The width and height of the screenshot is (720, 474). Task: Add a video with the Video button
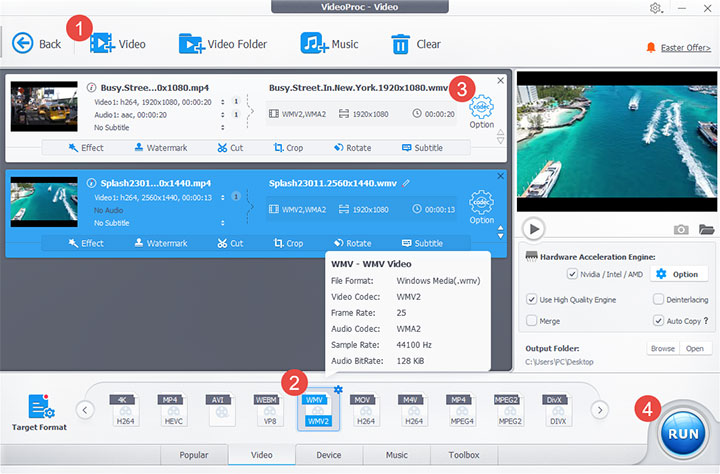(118, 44)
